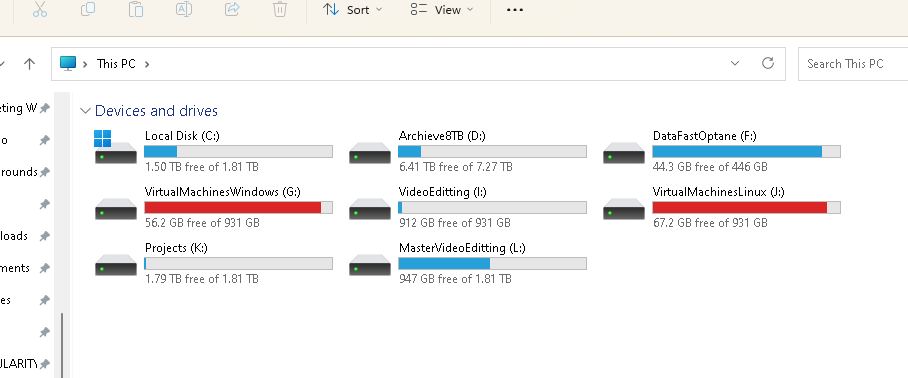Click the VideoEditting (I:) label
The width and height of the screenshot is (908, 378).
point(442,192)
